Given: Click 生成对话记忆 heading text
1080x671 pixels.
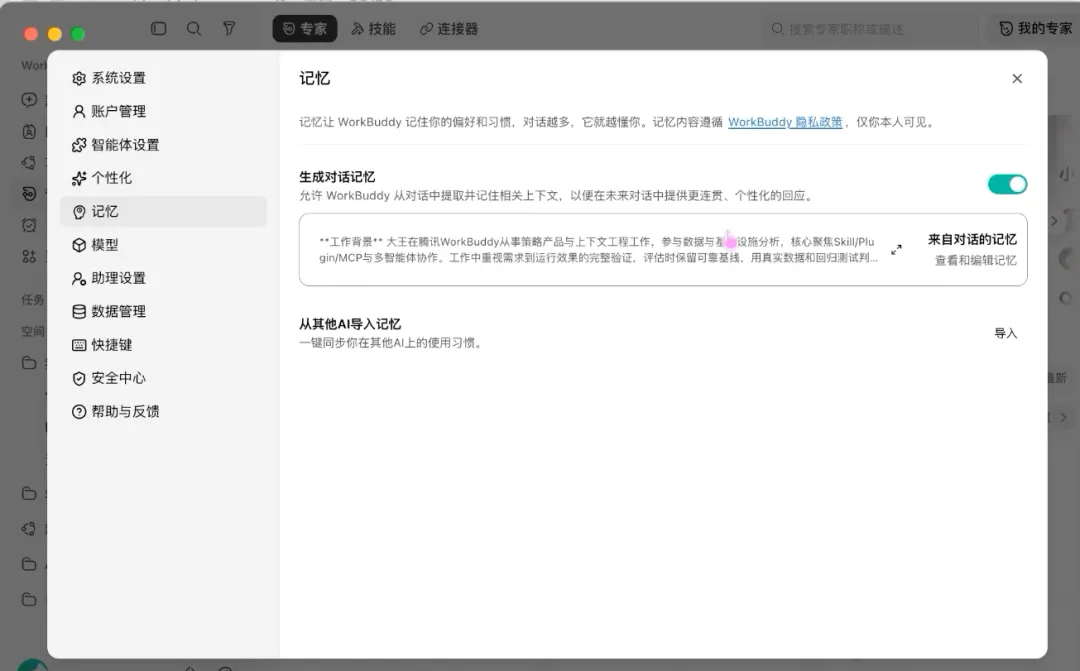Looking at the screenshot, I should (337, 177).
